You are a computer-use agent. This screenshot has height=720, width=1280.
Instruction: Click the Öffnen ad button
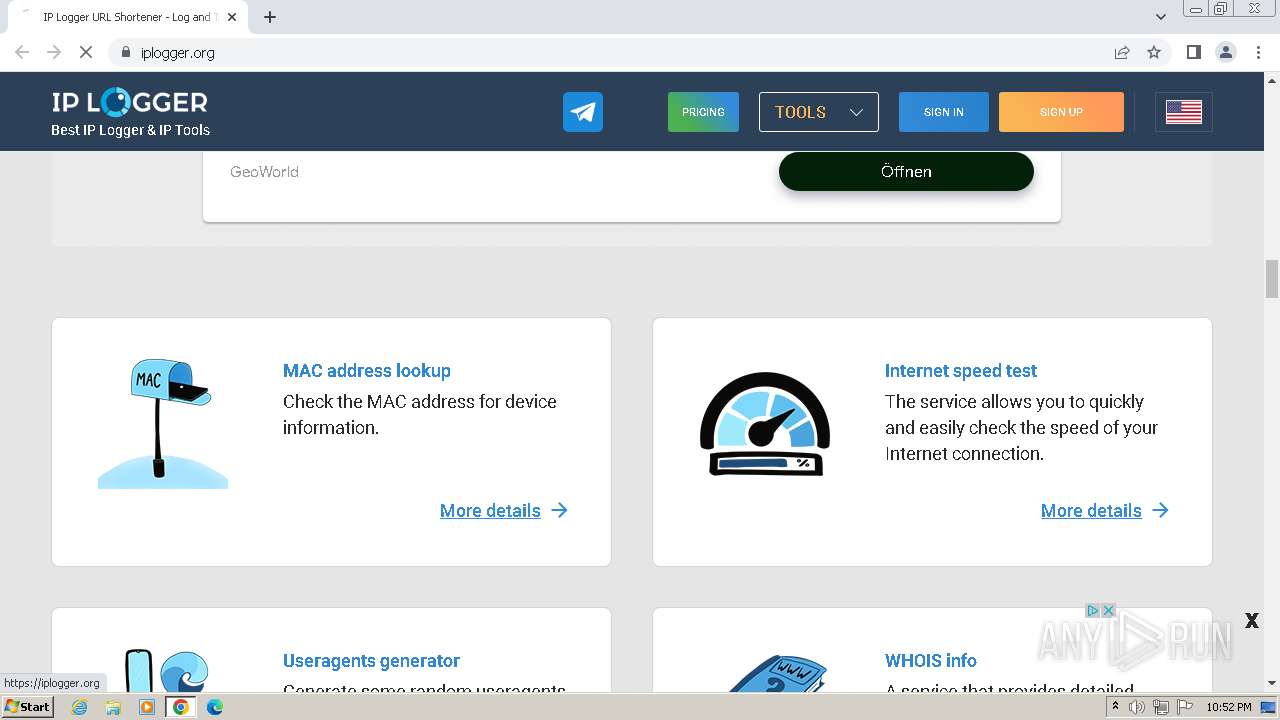point(906,172)
